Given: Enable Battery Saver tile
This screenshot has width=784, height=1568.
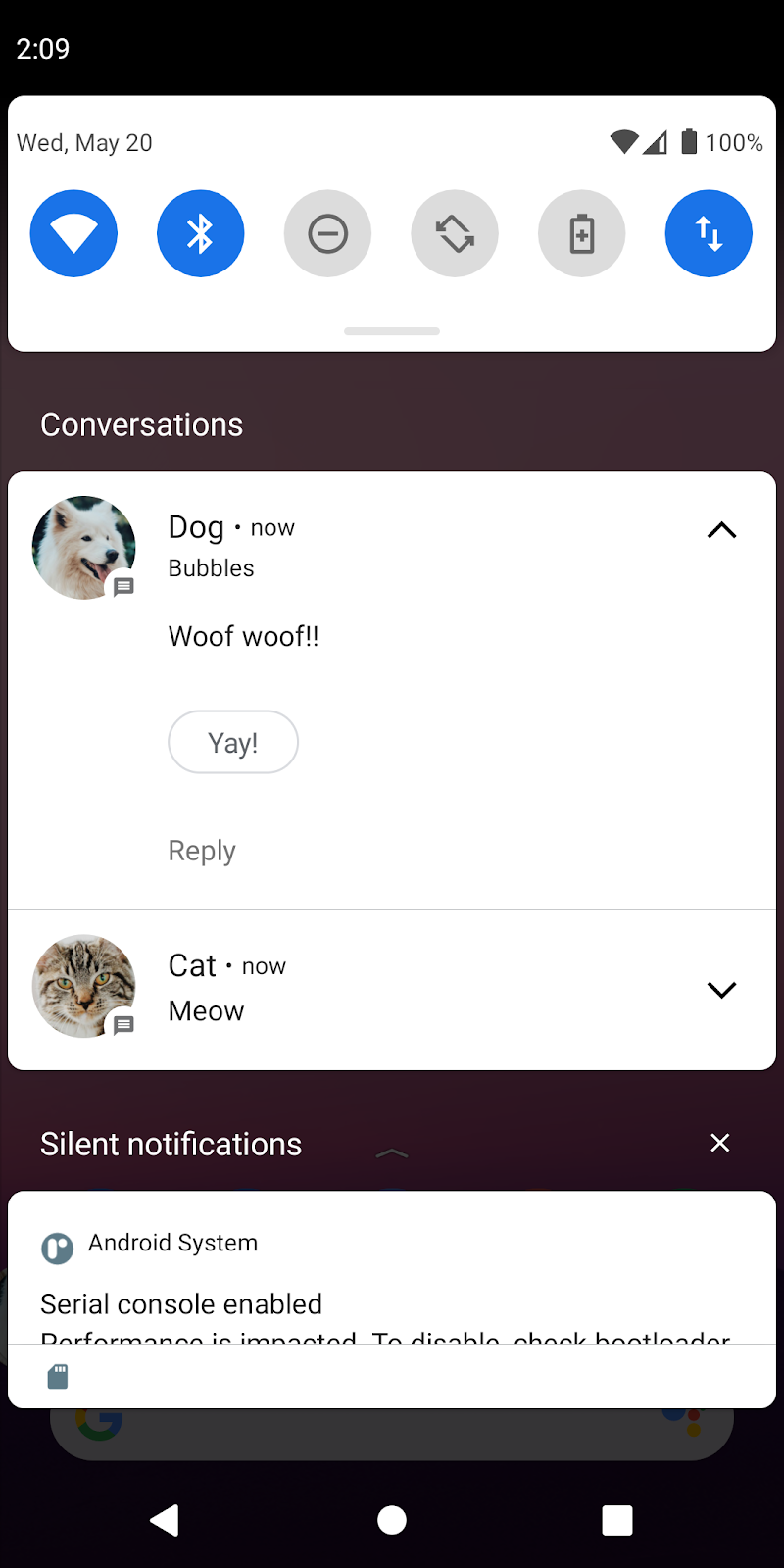Looking at the screenshot, I should [581, 233].
